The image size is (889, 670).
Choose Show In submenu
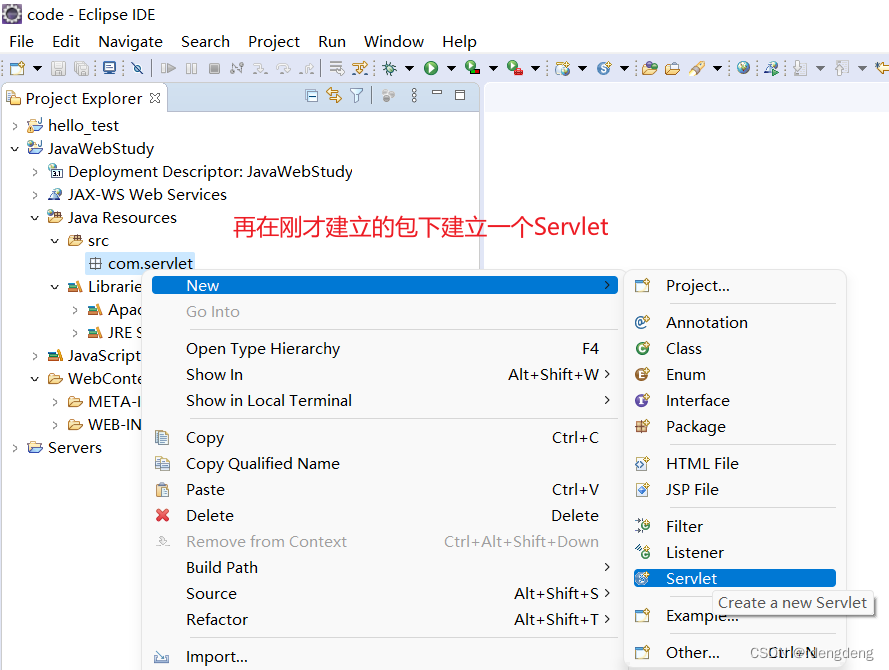[x=385, y=375]
